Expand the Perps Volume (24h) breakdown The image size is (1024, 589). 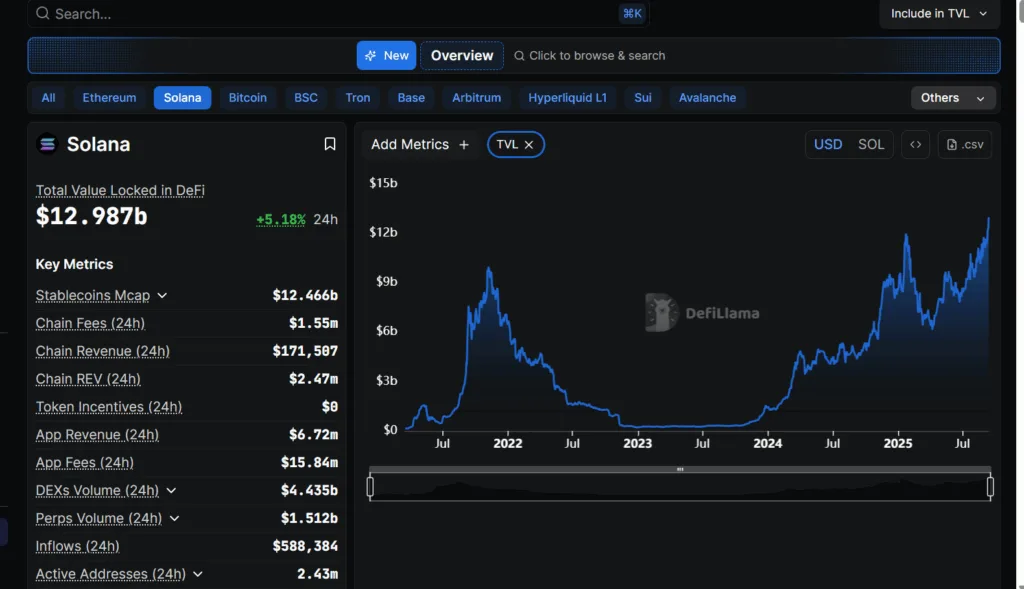tap(174, 518)
